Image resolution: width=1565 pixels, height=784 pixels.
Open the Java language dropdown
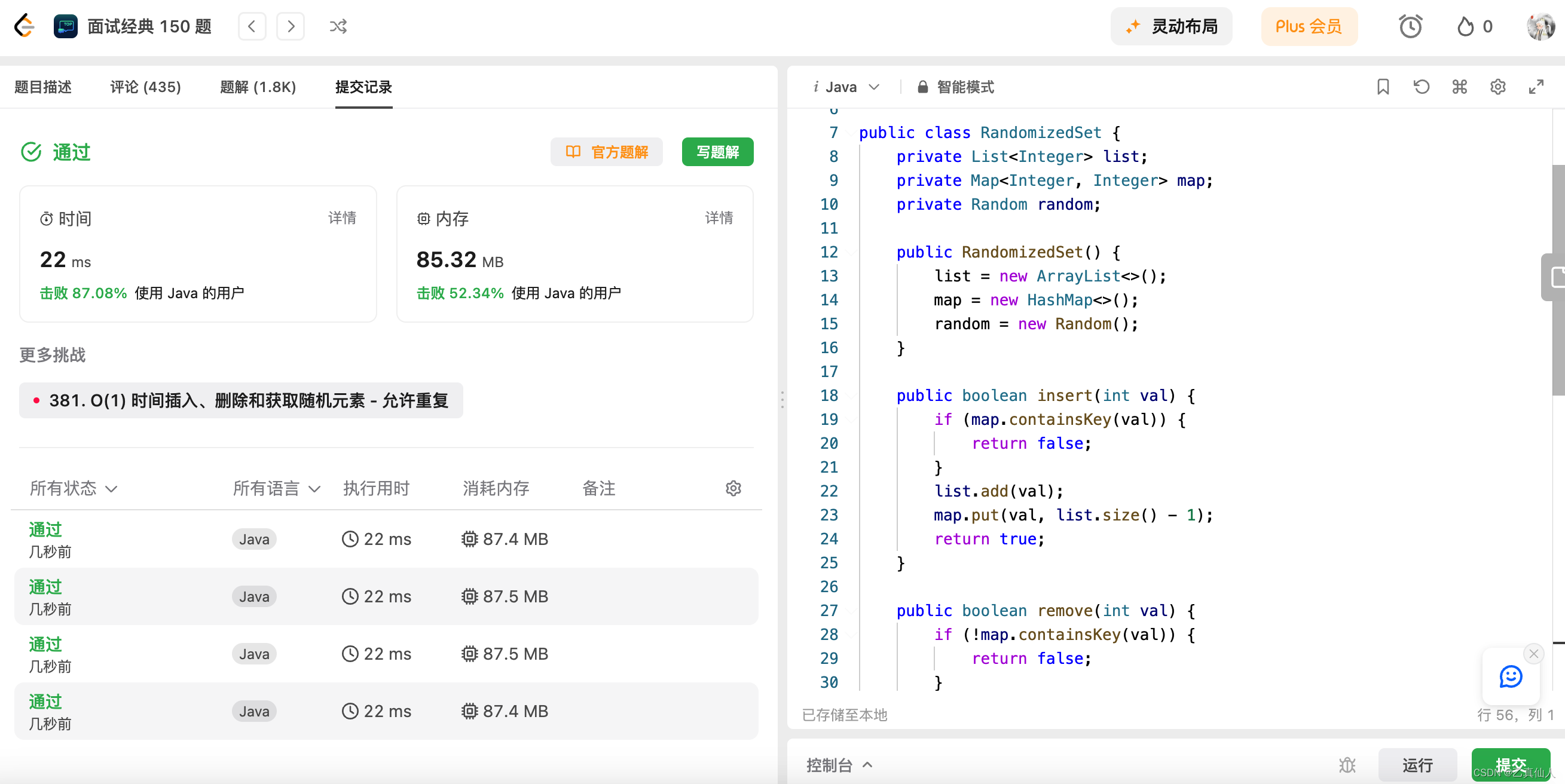click(x=848, y=87)
